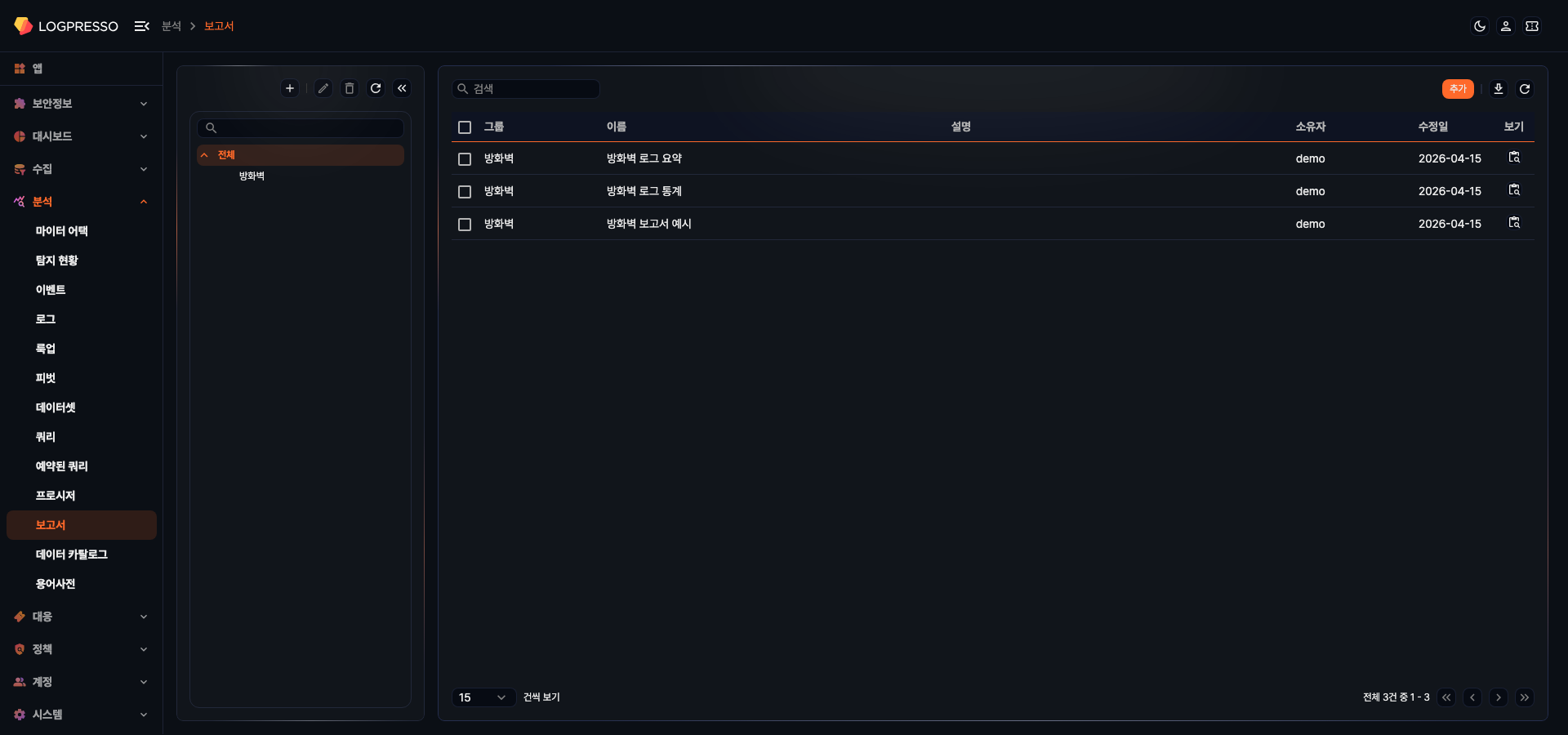Collapse the 전체 group in the tree
This screenshot has height=735, width=1568.
(x=204, y=154)
